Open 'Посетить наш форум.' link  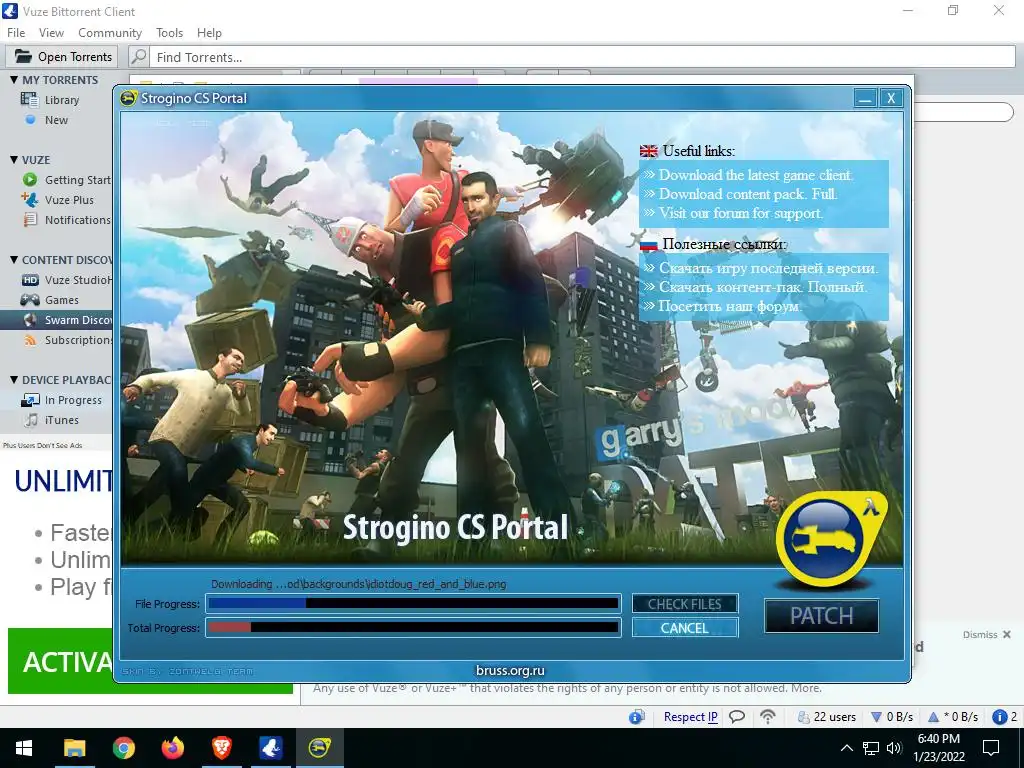pyautogui.click(x=729, y=306)
